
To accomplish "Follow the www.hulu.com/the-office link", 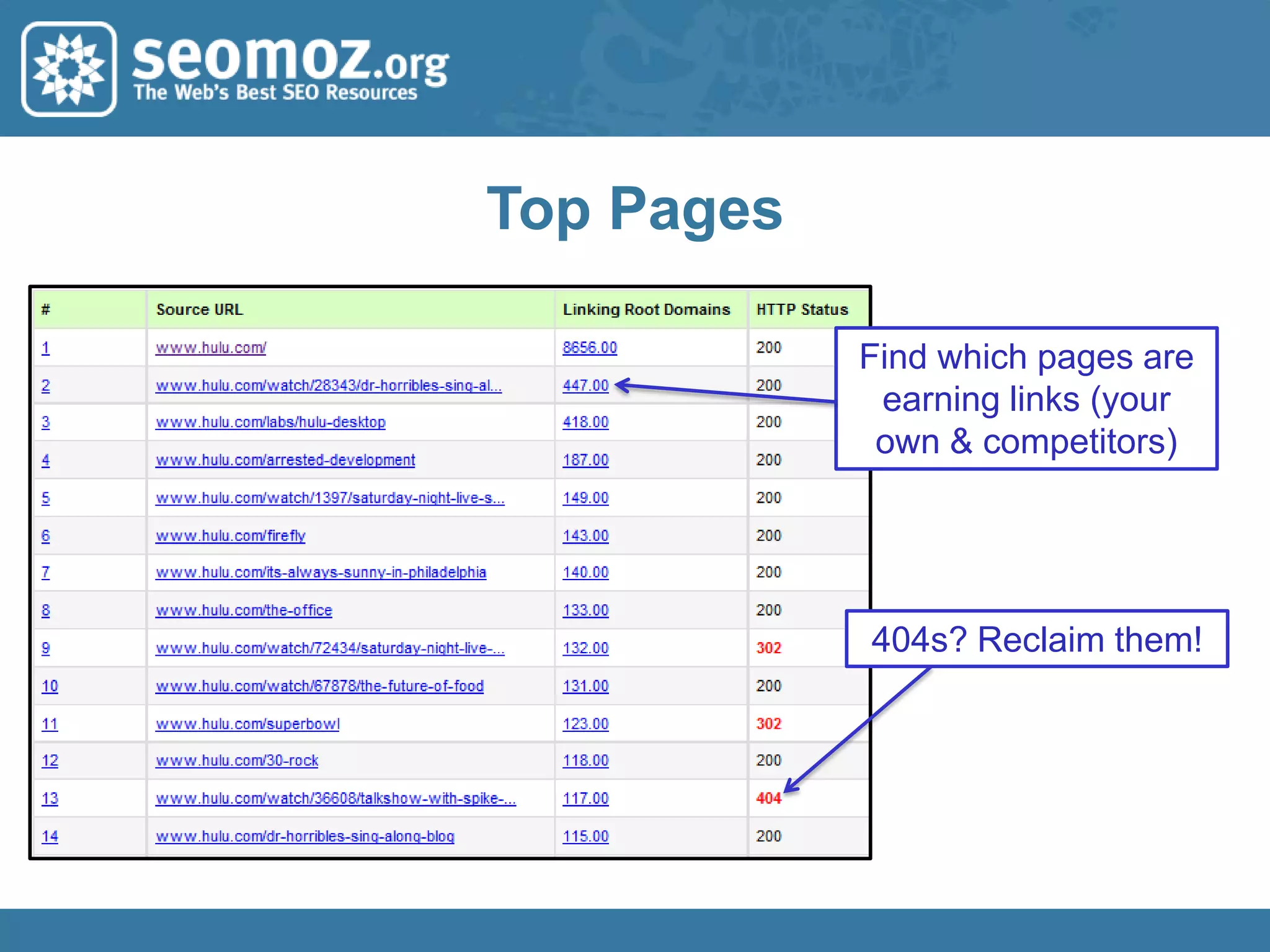I will tap(244, 610).
